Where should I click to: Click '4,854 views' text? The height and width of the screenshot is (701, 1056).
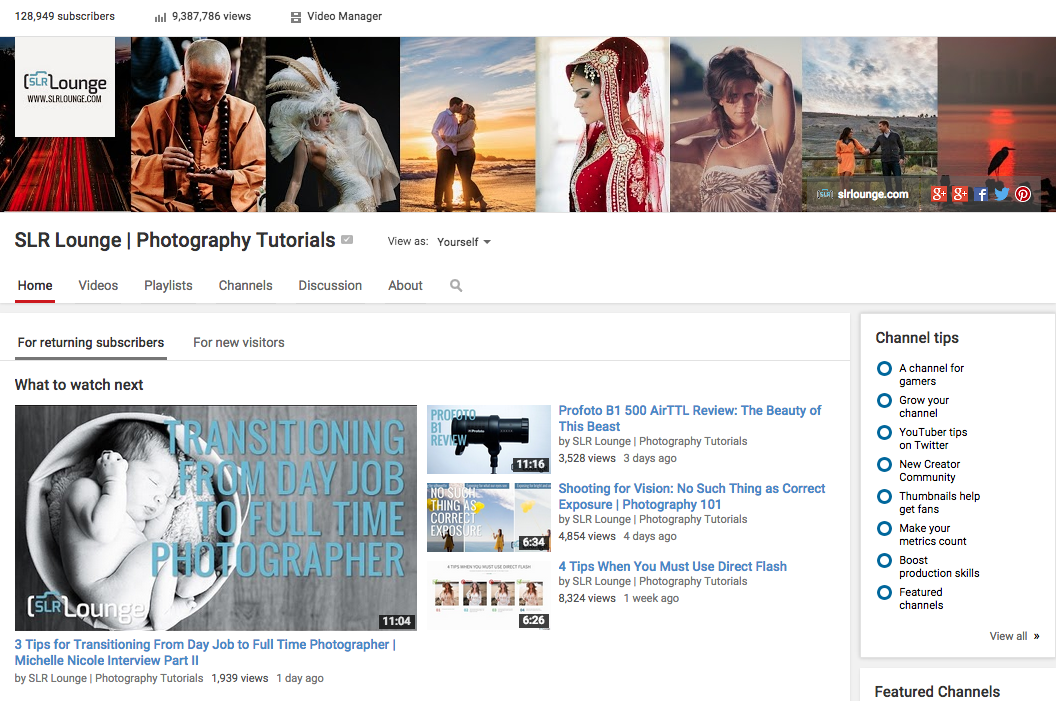click(x=587, y=537)
